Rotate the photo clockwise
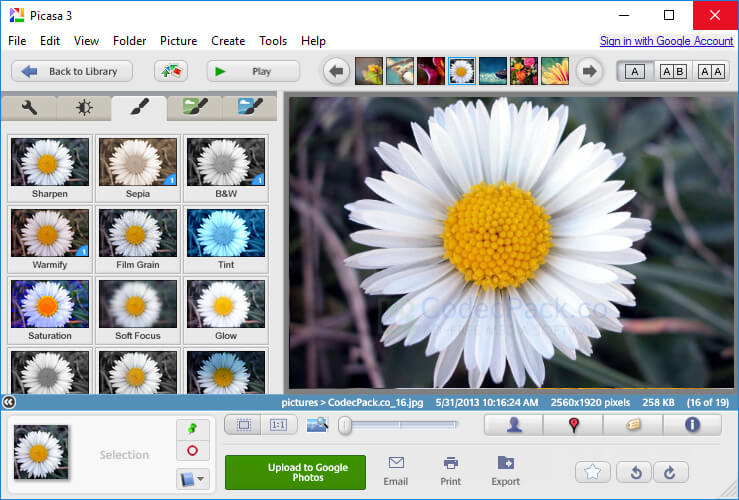 tap(669, 472)
